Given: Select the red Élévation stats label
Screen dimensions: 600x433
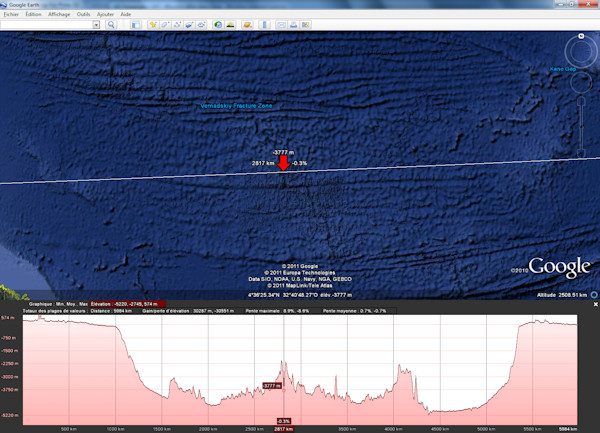Looking at the screenshot, I should point(127,304).
